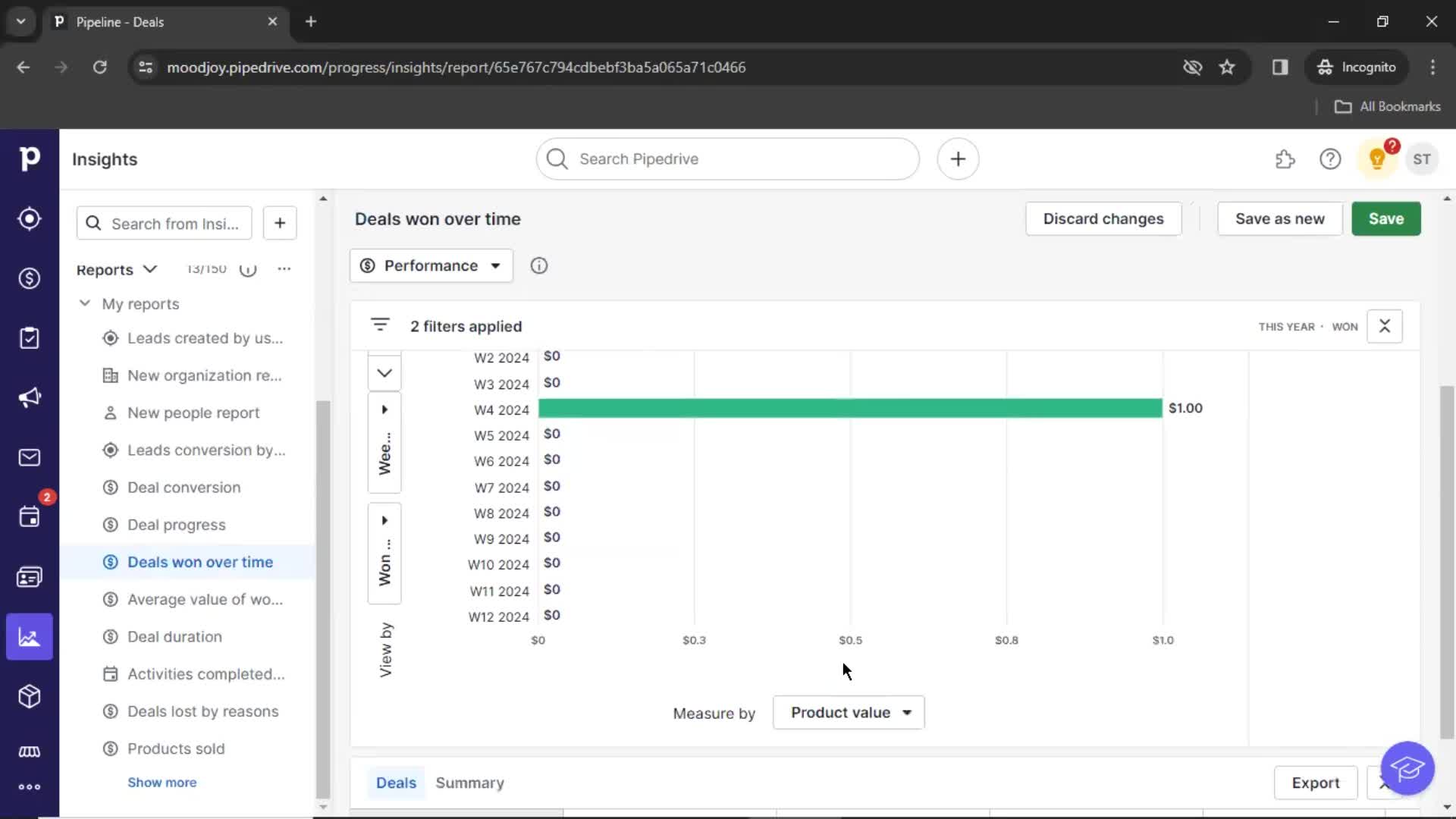Click Save to save the report
Screen dimensions: 1456x819
[x=1386, y=218]
